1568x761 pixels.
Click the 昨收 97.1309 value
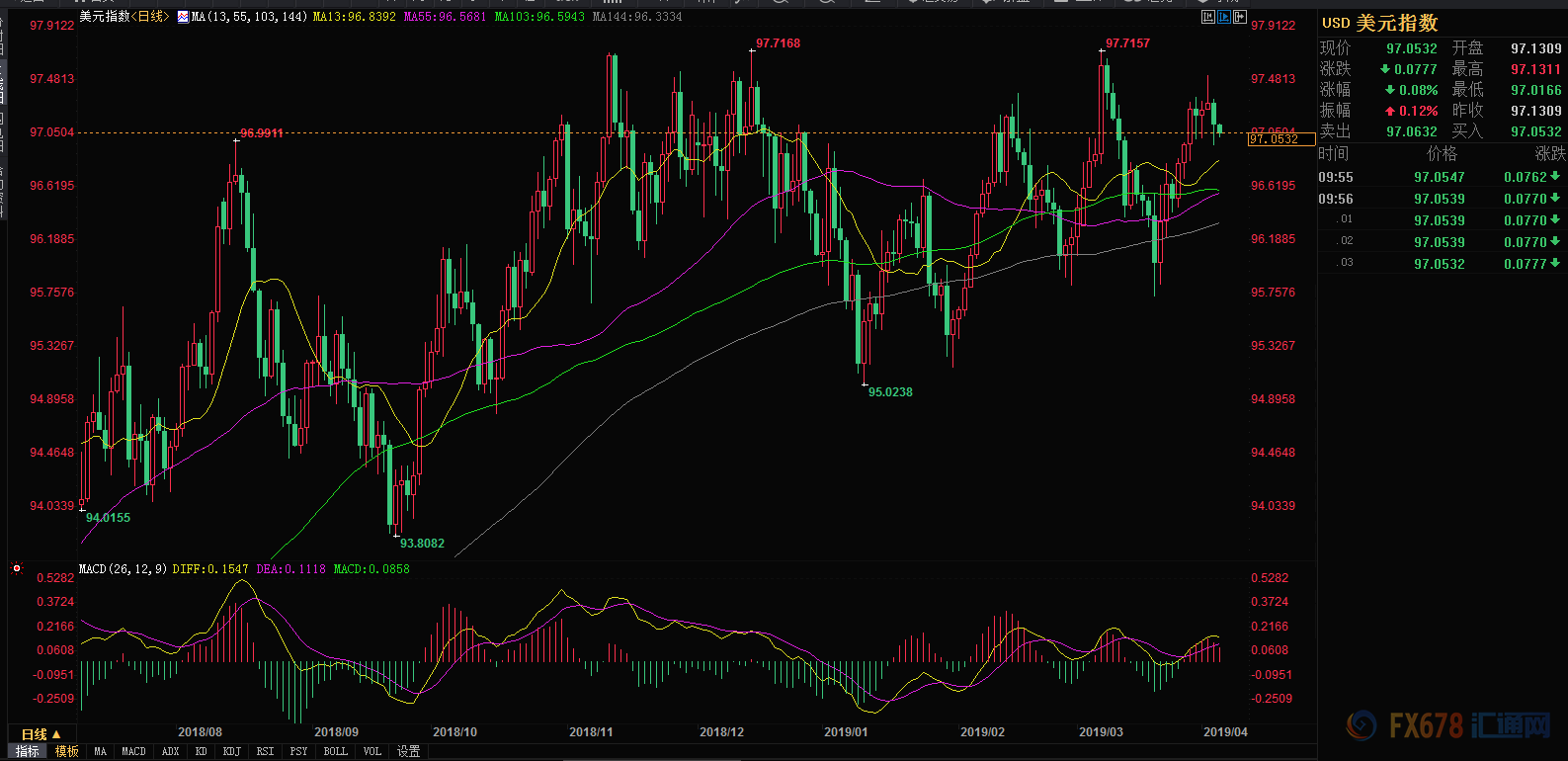click(1535, 111)
